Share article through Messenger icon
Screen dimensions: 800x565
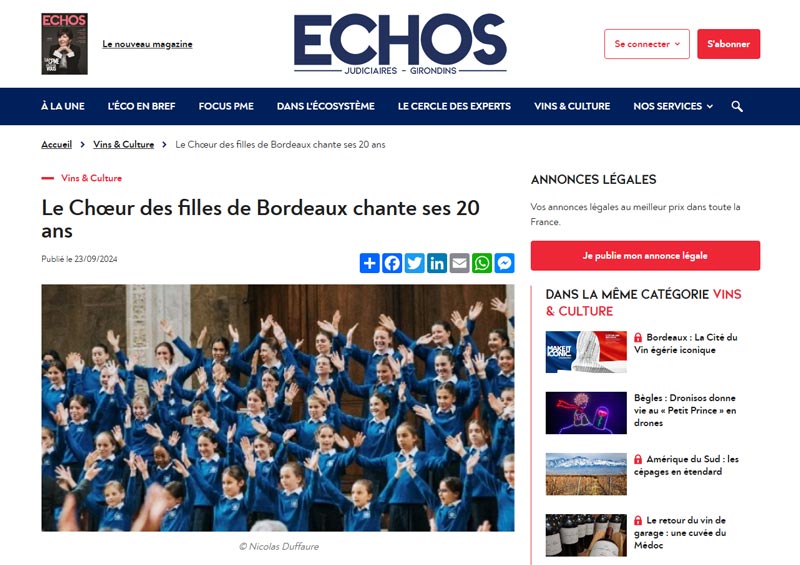pos(504,263)
